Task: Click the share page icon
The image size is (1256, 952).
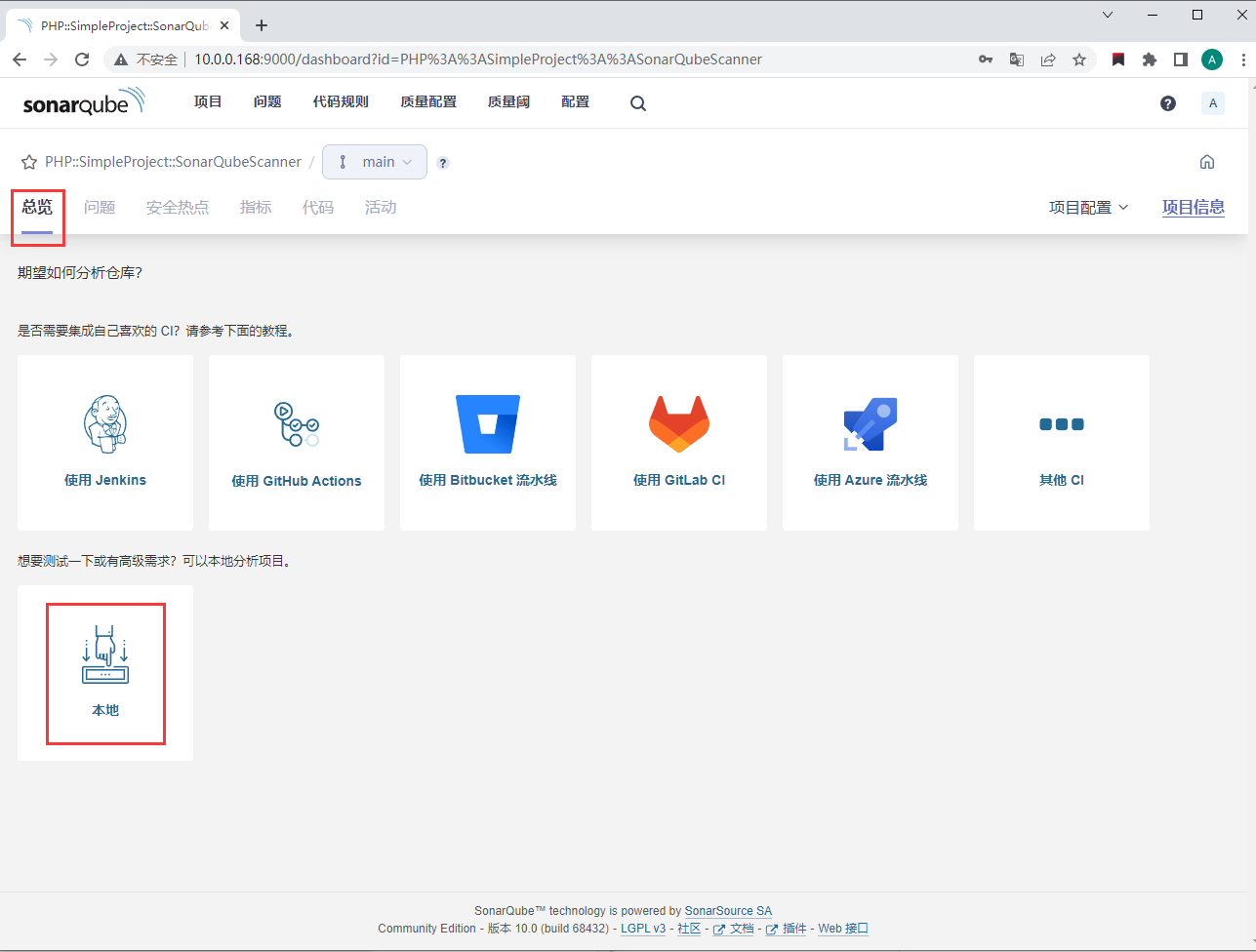Action: click(1048, 59)
